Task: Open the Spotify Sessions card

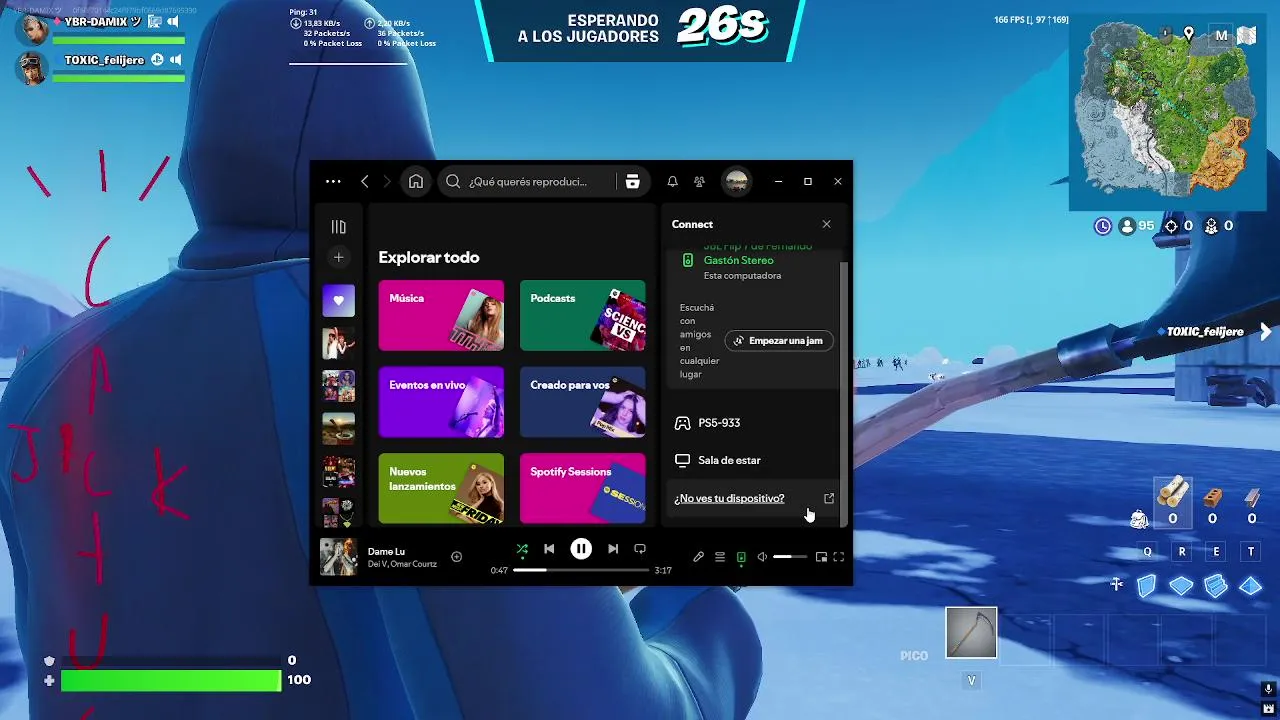Action: point(582,489)
